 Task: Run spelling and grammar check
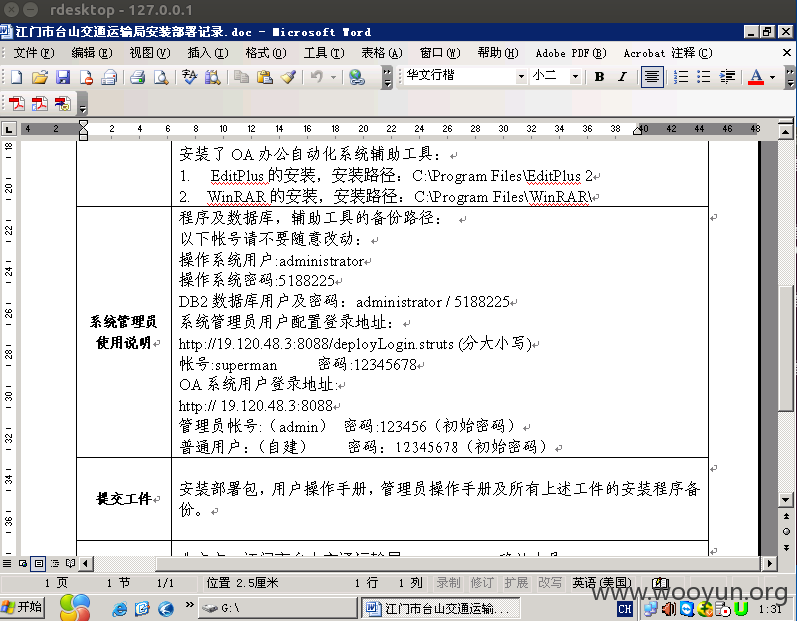point(190,77)
